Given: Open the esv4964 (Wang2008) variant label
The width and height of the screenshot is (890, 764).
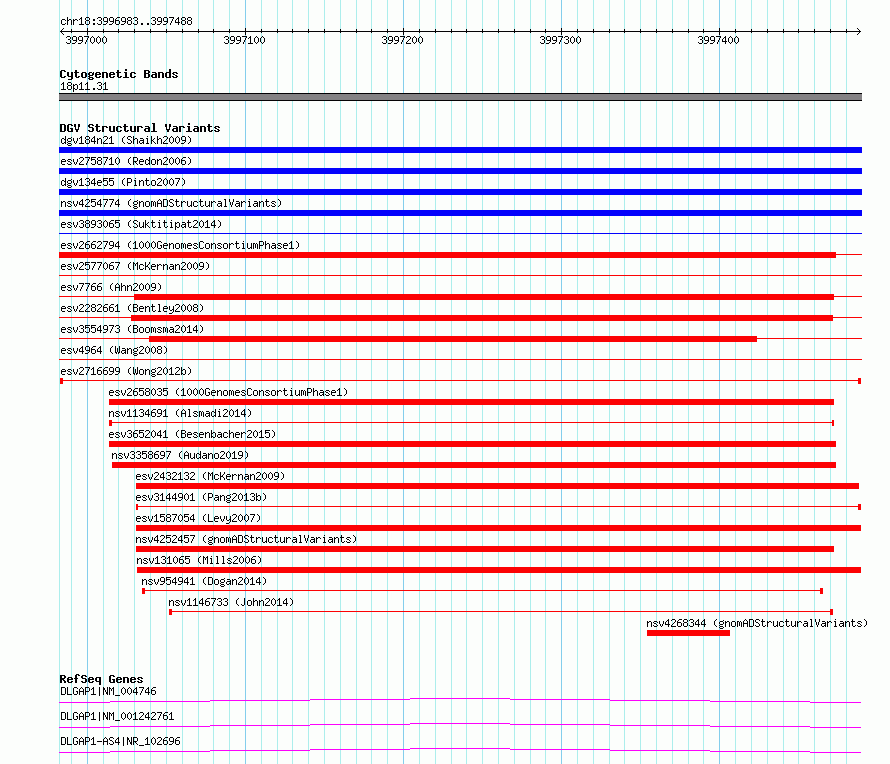Looking at the screenshot, I should tap(114, 350).
